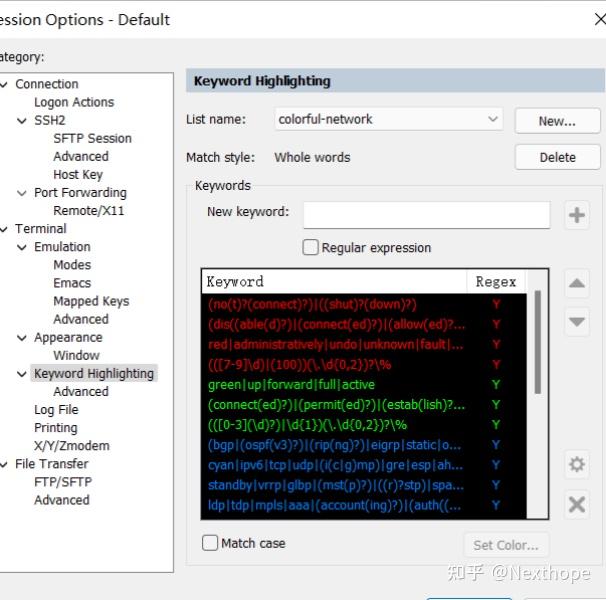
Task: Select red keyword '(no(t)?(connect)?)|((shut)?(down)?)'
Action: pyautogui.click(x=364, y=304)
